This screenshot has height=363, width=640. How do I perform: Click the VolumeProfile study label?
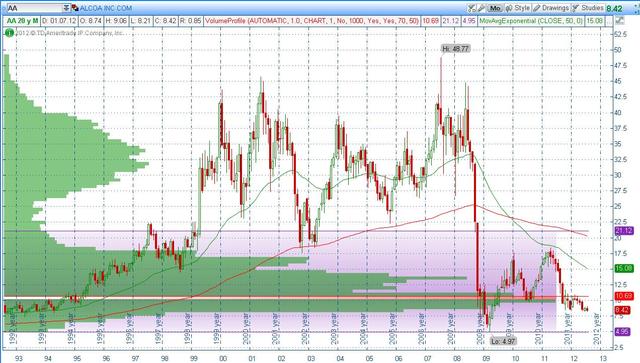[312, 20]
